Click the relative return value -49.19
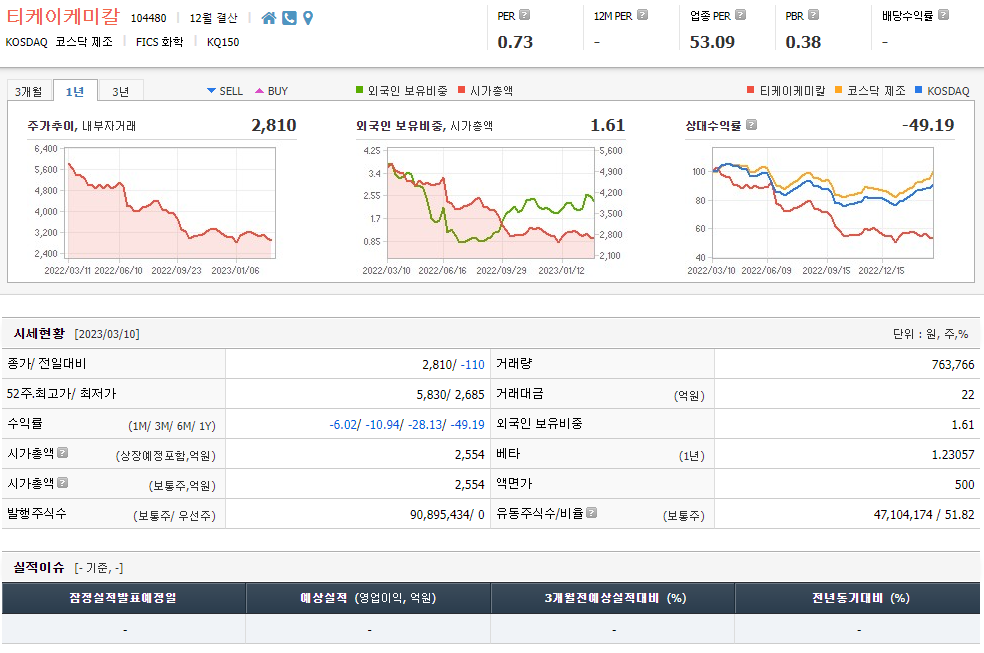 [928, 125]
